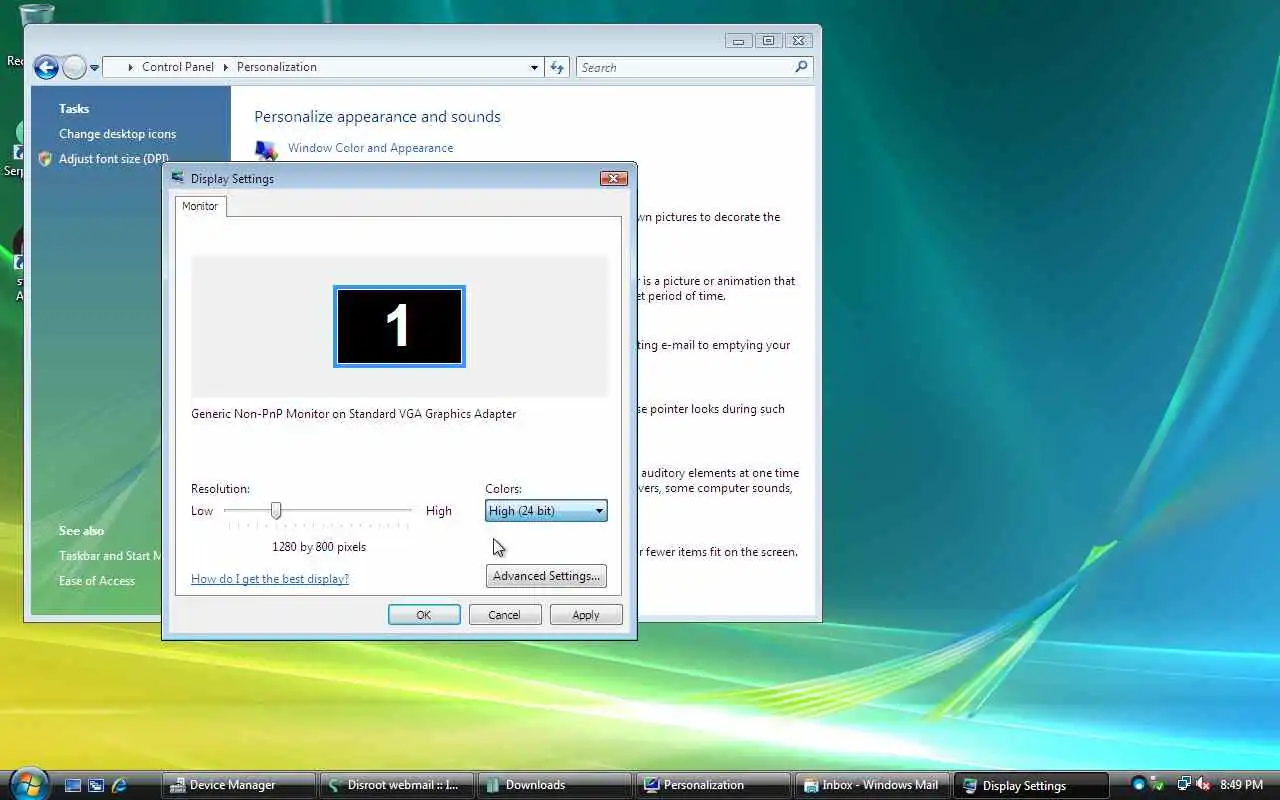Launch Internet Explorer from quick launch
1280x800 pixels.
click(x=120, y=786)
